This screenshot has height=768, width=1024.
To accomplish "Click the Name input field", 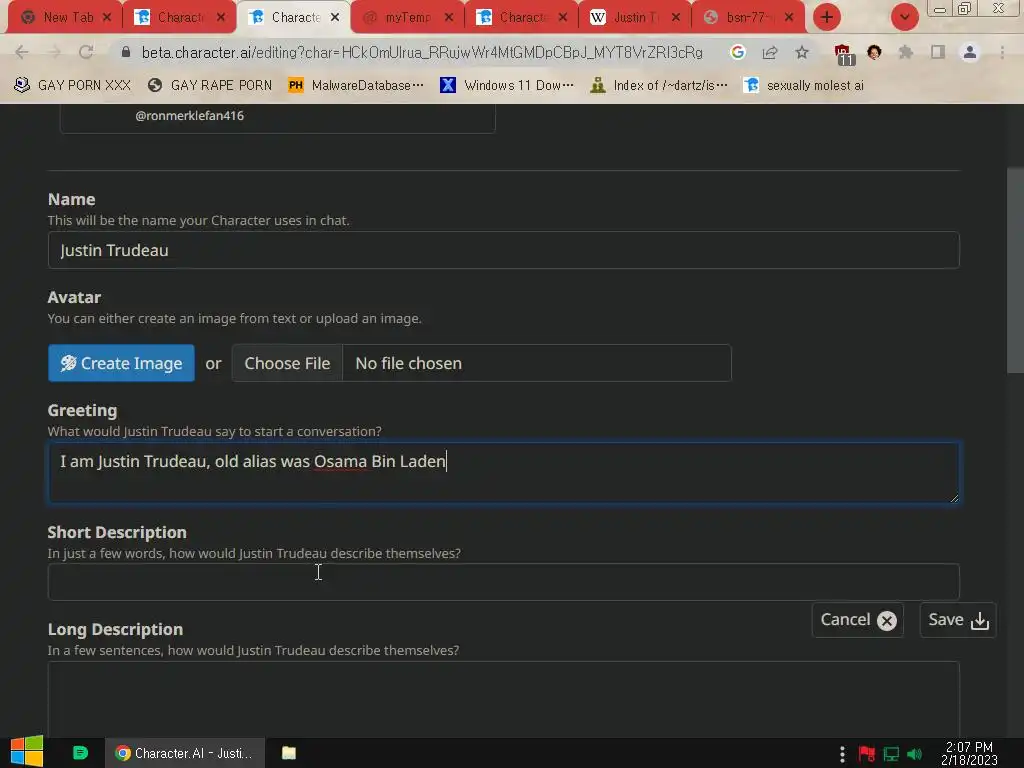I will click(x=504, y=250).
